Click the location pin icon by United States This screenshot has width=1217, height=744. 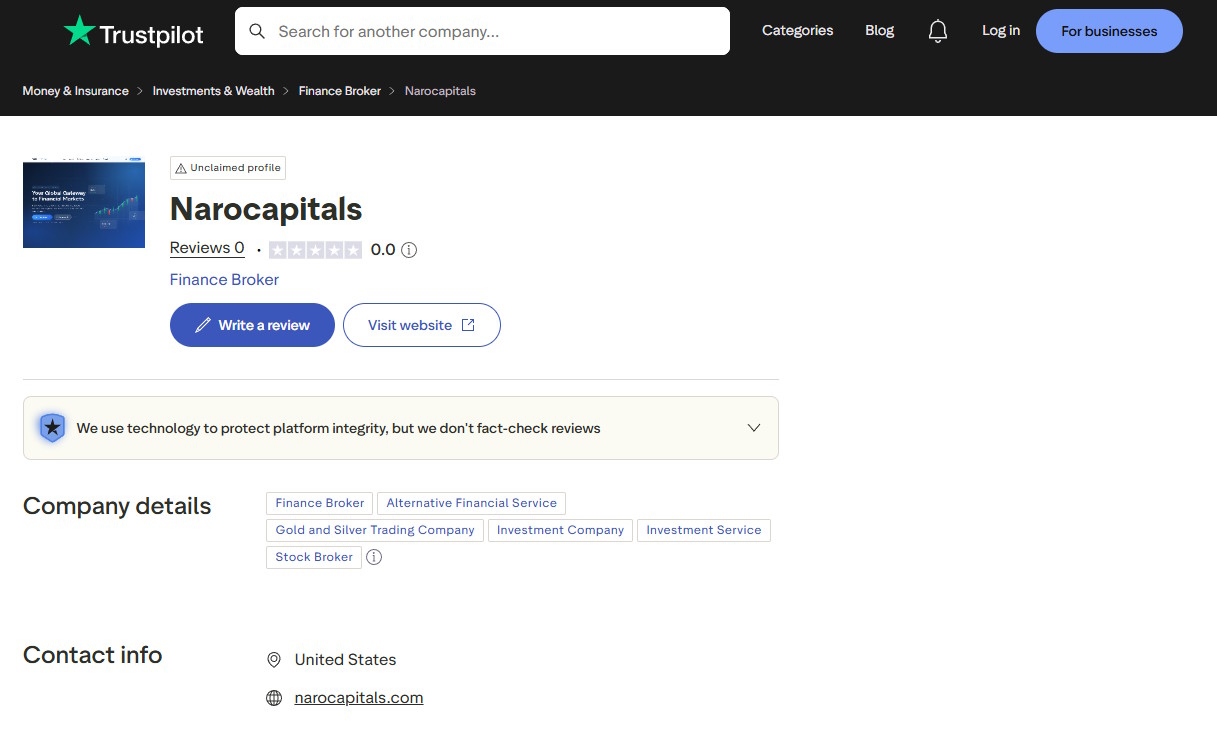pyautogui.click(x=274, y=660)
